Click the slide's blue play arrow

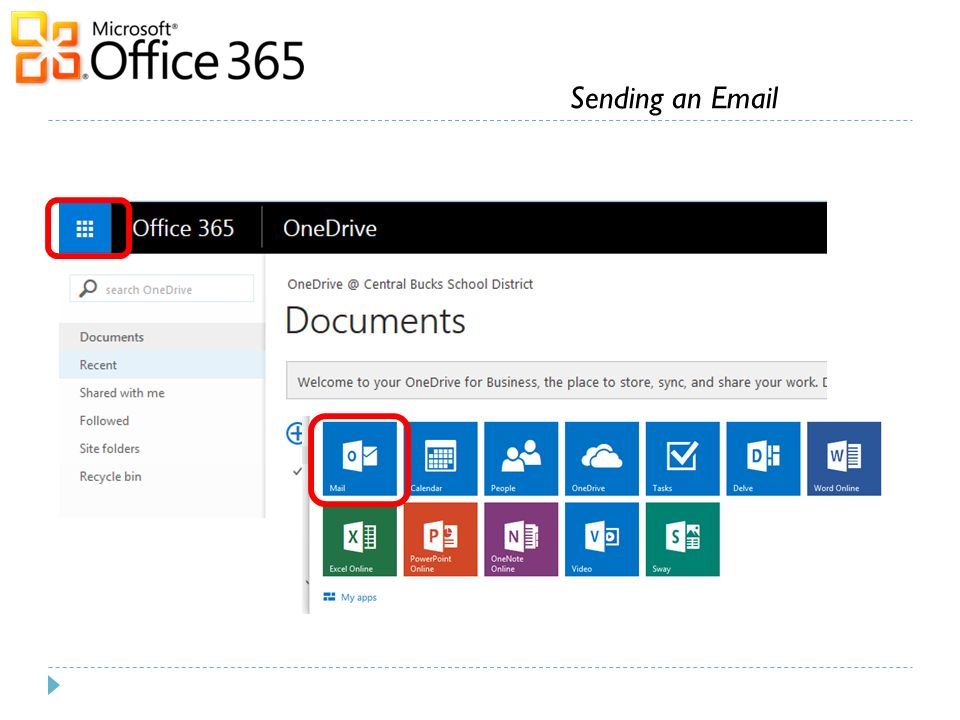click(54, 685)
